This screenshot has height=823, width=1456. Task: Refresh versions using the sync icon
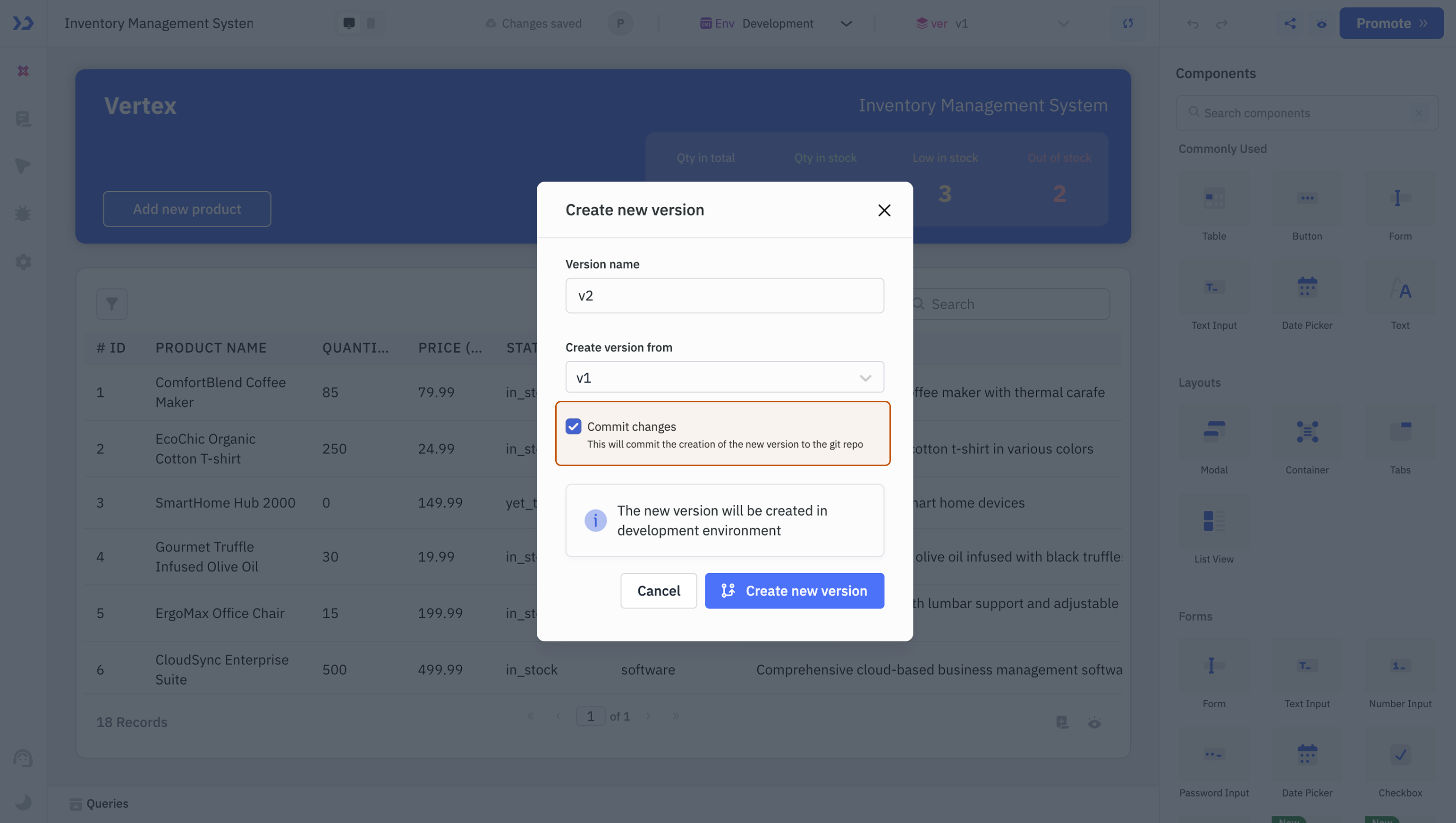tap(1127, 23)
